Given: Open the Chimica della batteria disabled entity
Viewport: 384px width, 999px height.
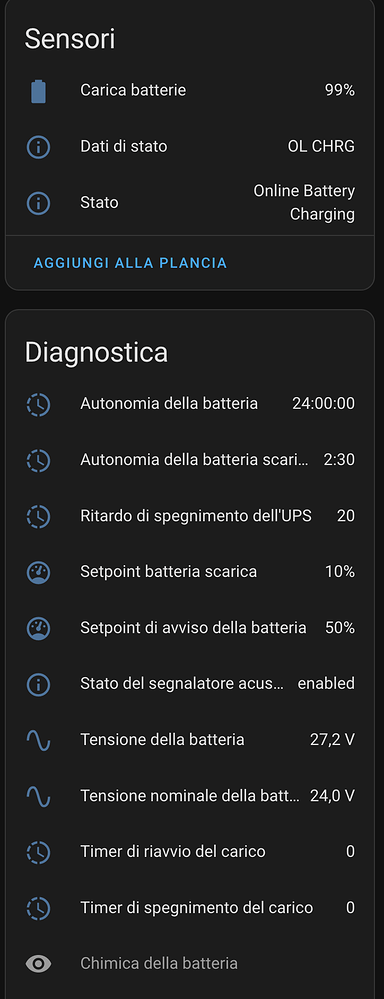Looking at the screenshot, I should coord(190,963).
